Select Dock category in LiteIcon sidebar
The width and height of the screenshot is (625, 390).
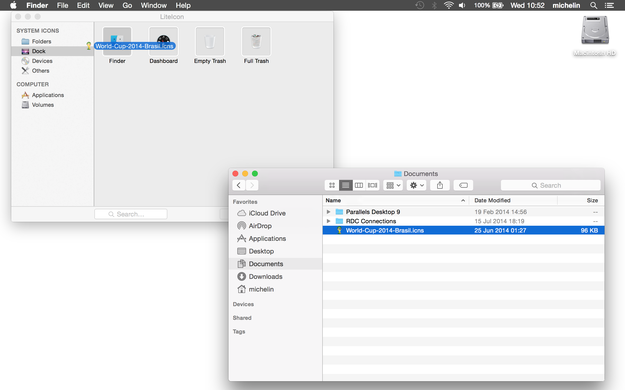tap(52, 51)
